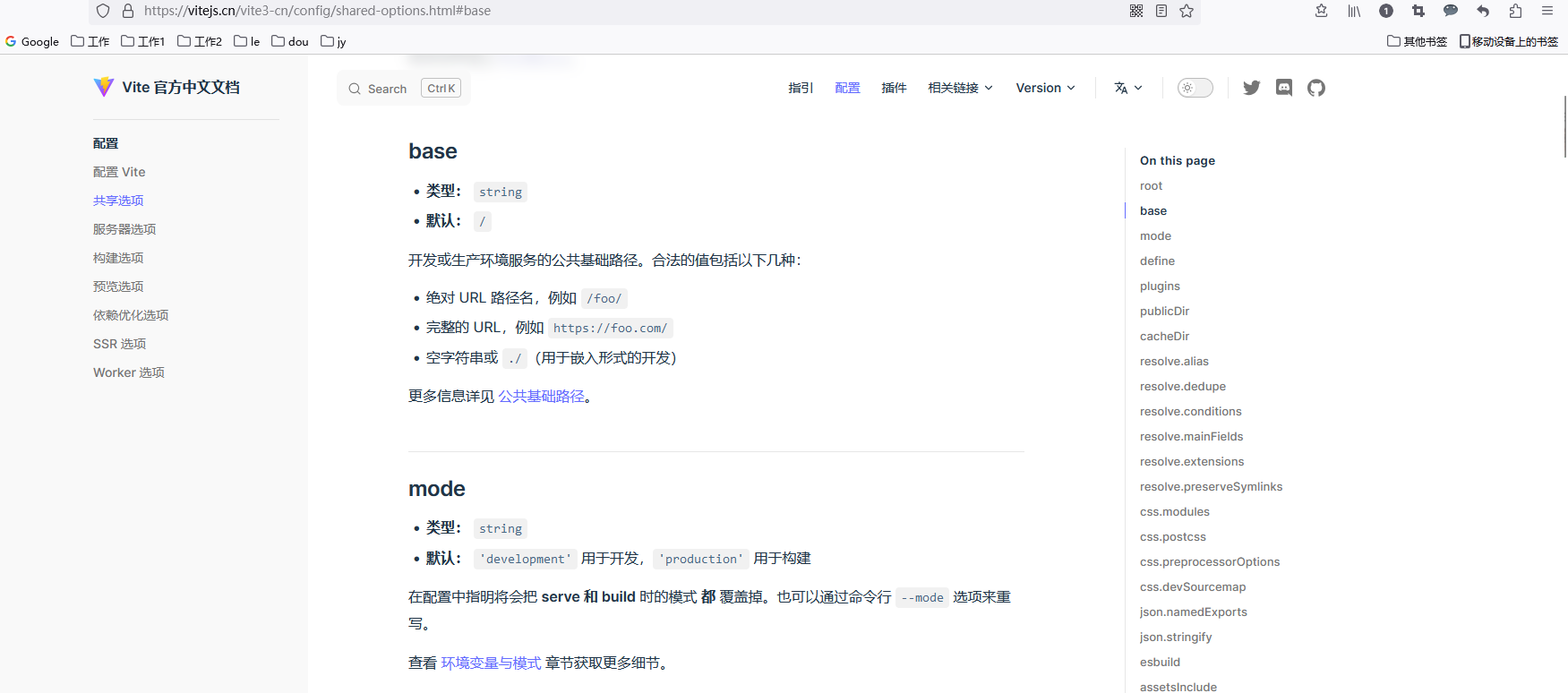Jump to define in page outline
The width and height of the screenshot is (1568, 693).
click(1157, 261)
